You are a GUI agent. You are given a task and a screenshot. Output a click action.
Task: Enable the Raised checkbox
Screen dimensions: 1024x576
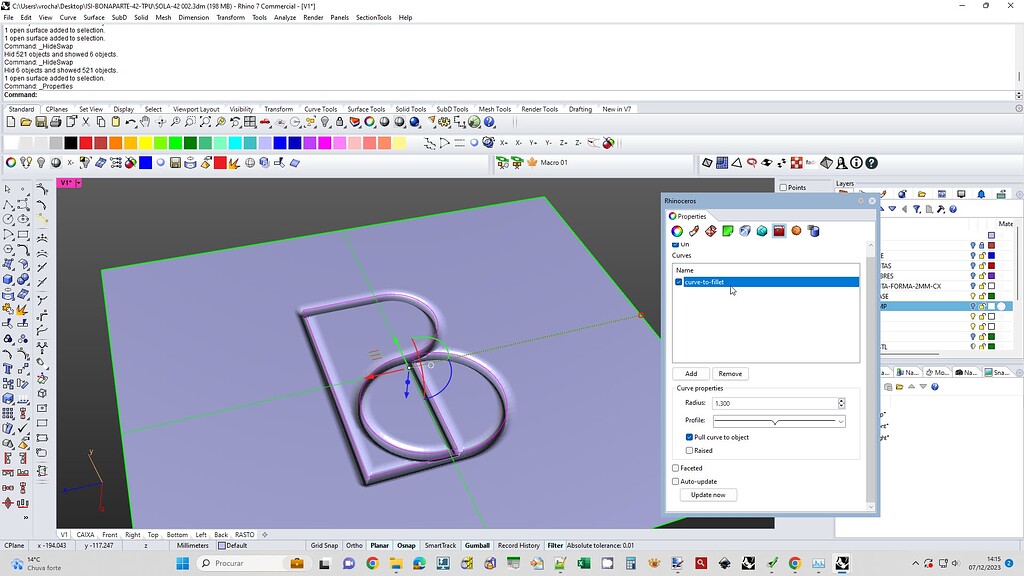click(x=689, y=450)
